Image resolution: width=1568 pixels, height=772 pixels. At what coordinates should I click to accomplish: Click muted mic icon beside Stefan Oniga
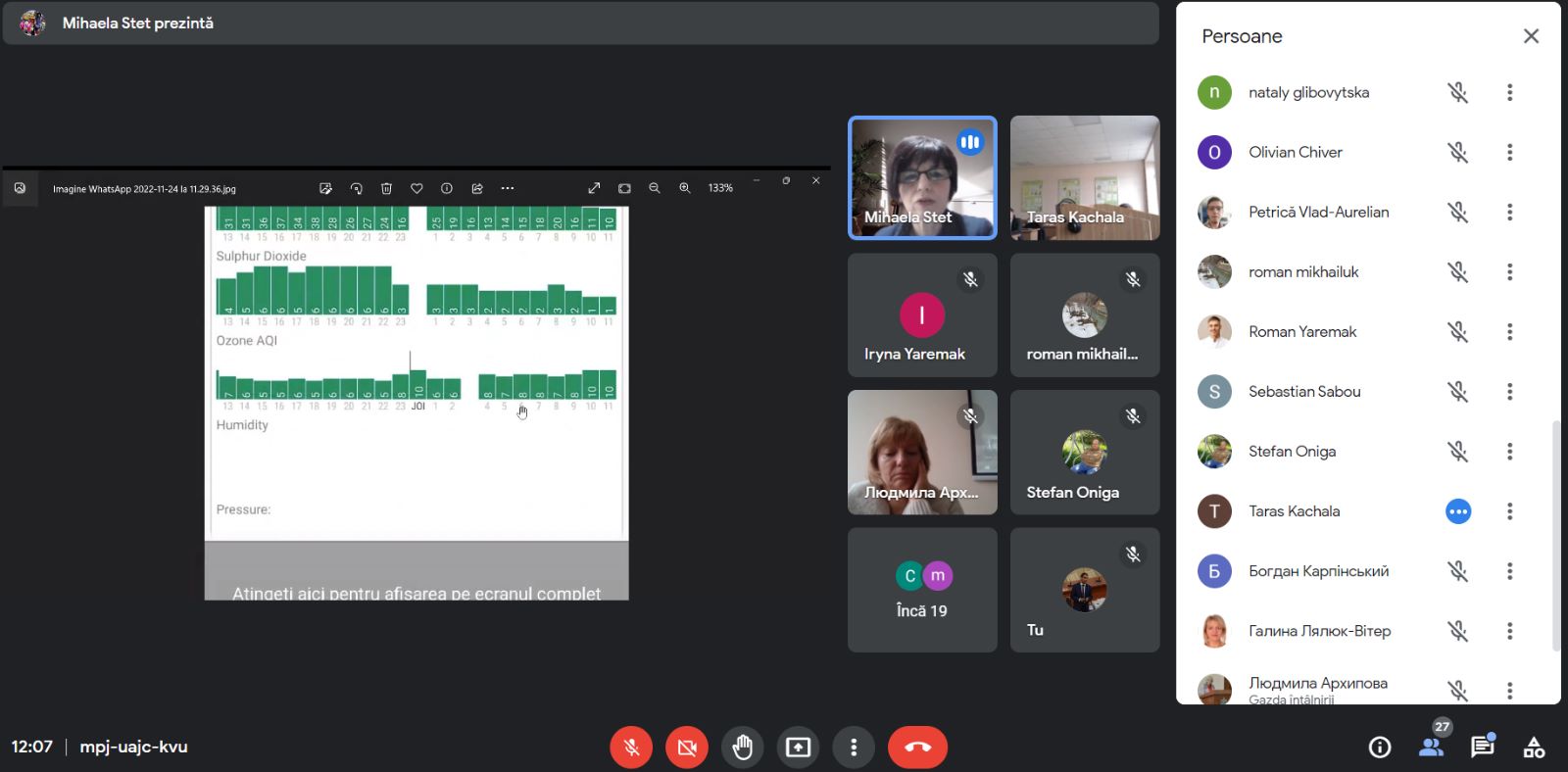1458,452
